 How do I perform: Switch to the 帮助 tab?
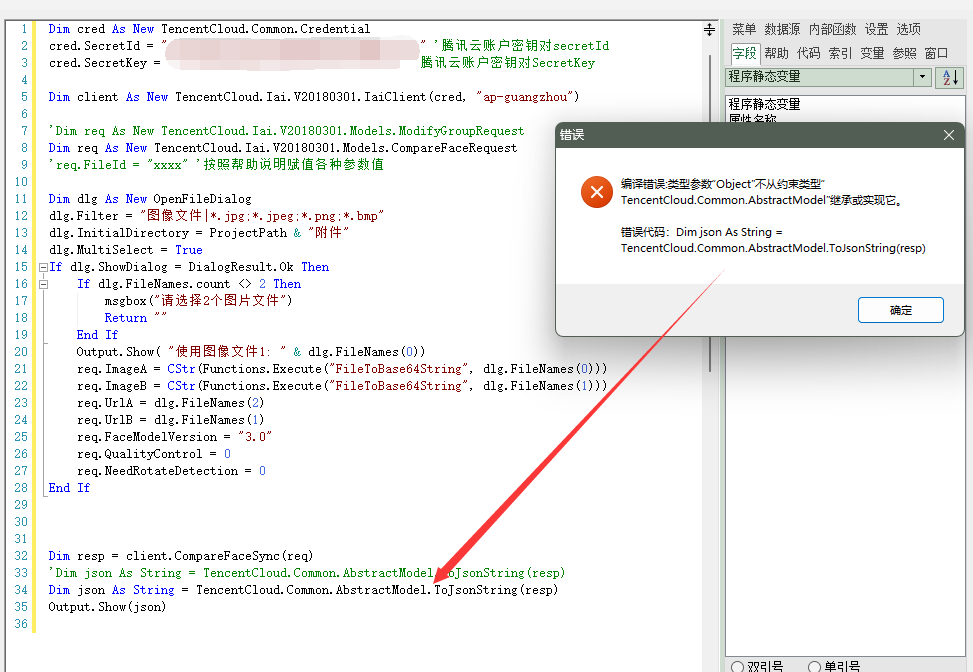(776, 53)
